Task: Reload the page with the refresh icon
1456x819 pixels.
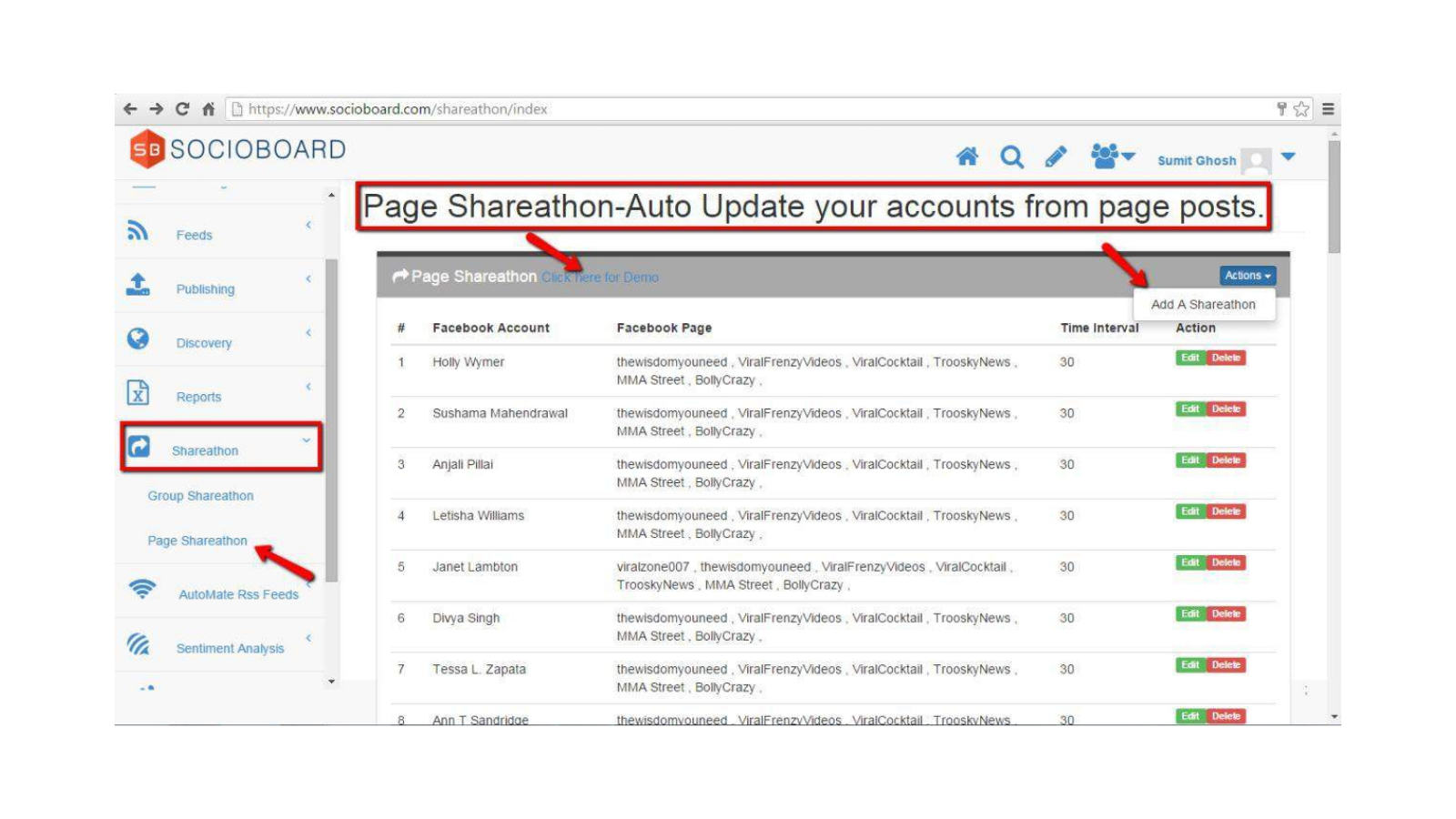Action: pyautogui.click(x=183, y=109)
